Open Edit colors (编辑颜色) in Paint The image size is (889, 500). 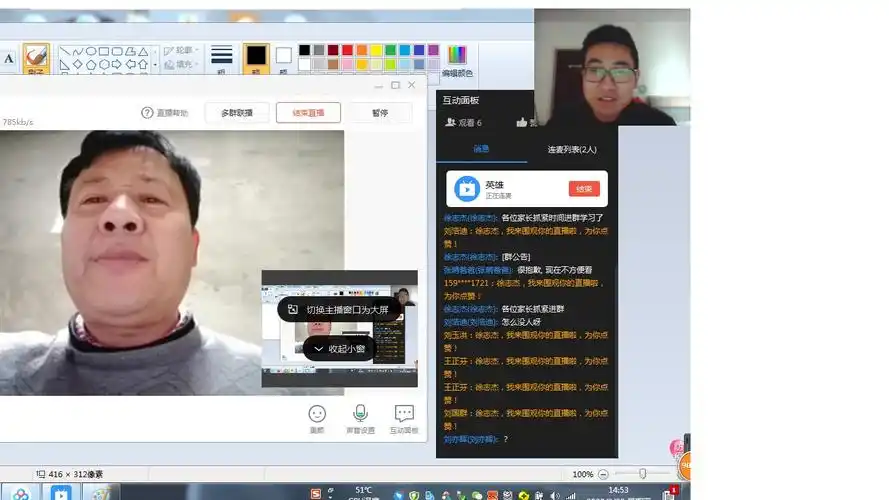pyautogui.click(x=457, y=61)
